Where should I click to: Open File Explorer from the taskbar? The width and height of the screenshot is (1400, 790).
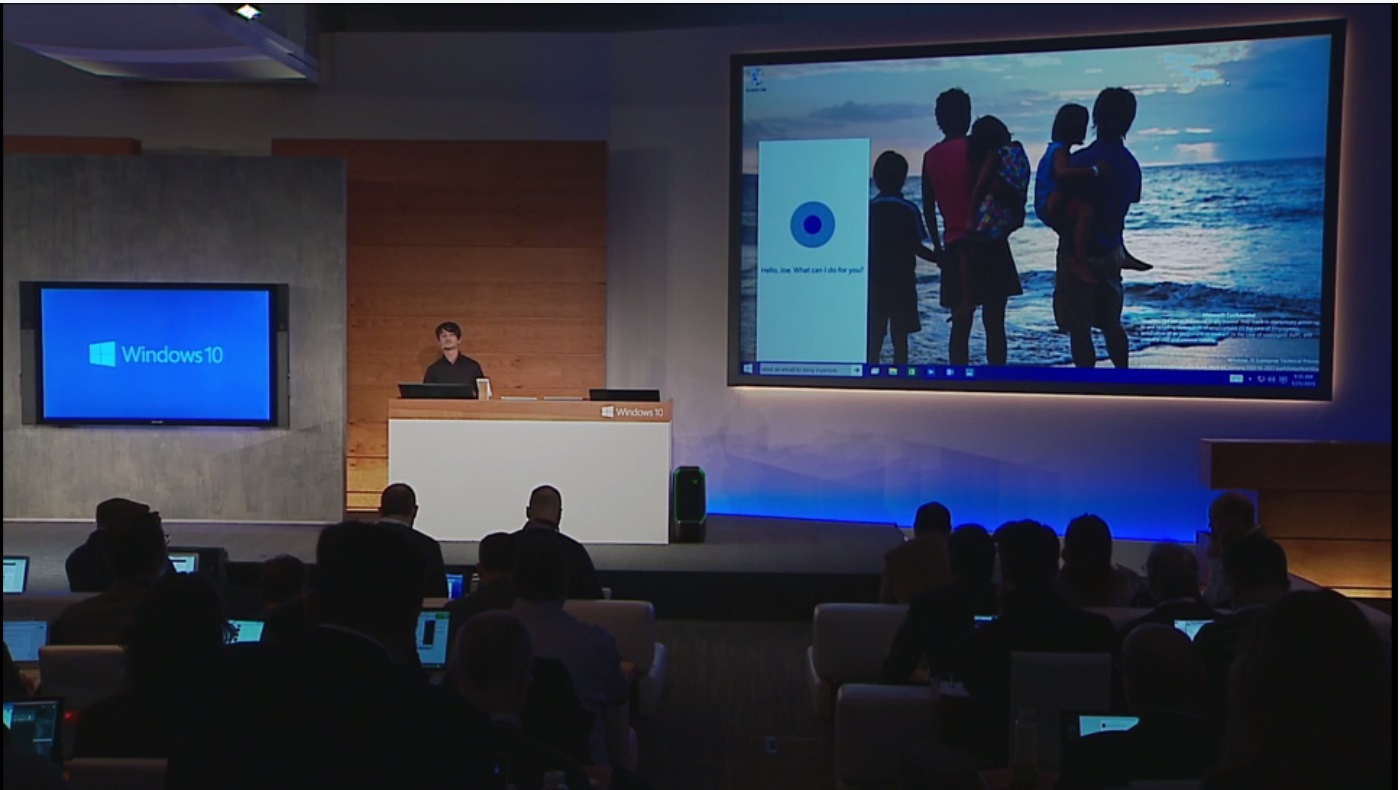coord(893,371)
